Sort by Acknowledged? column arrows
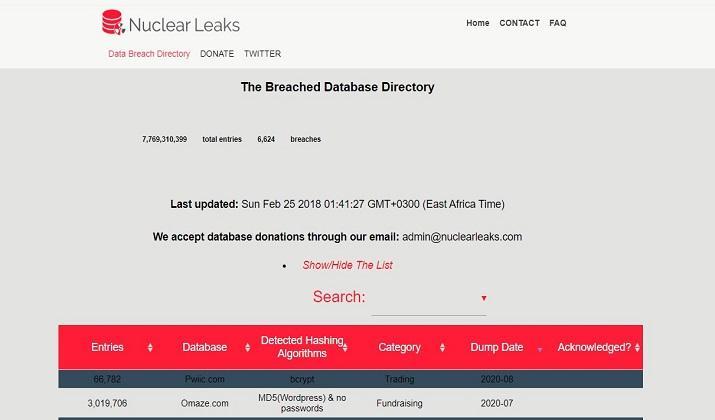This screenshot has height=420, width=715. 637,347
